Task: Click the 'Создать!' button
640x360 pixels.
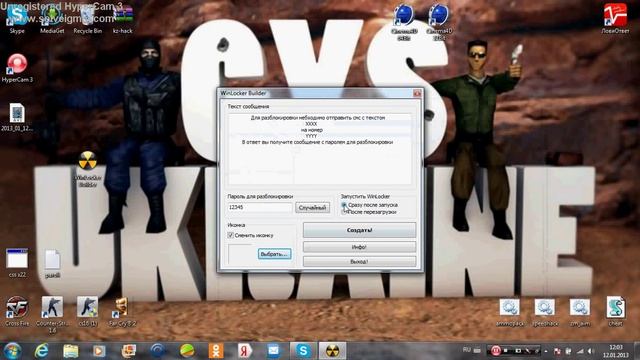Action: click(x=359, y=230)
